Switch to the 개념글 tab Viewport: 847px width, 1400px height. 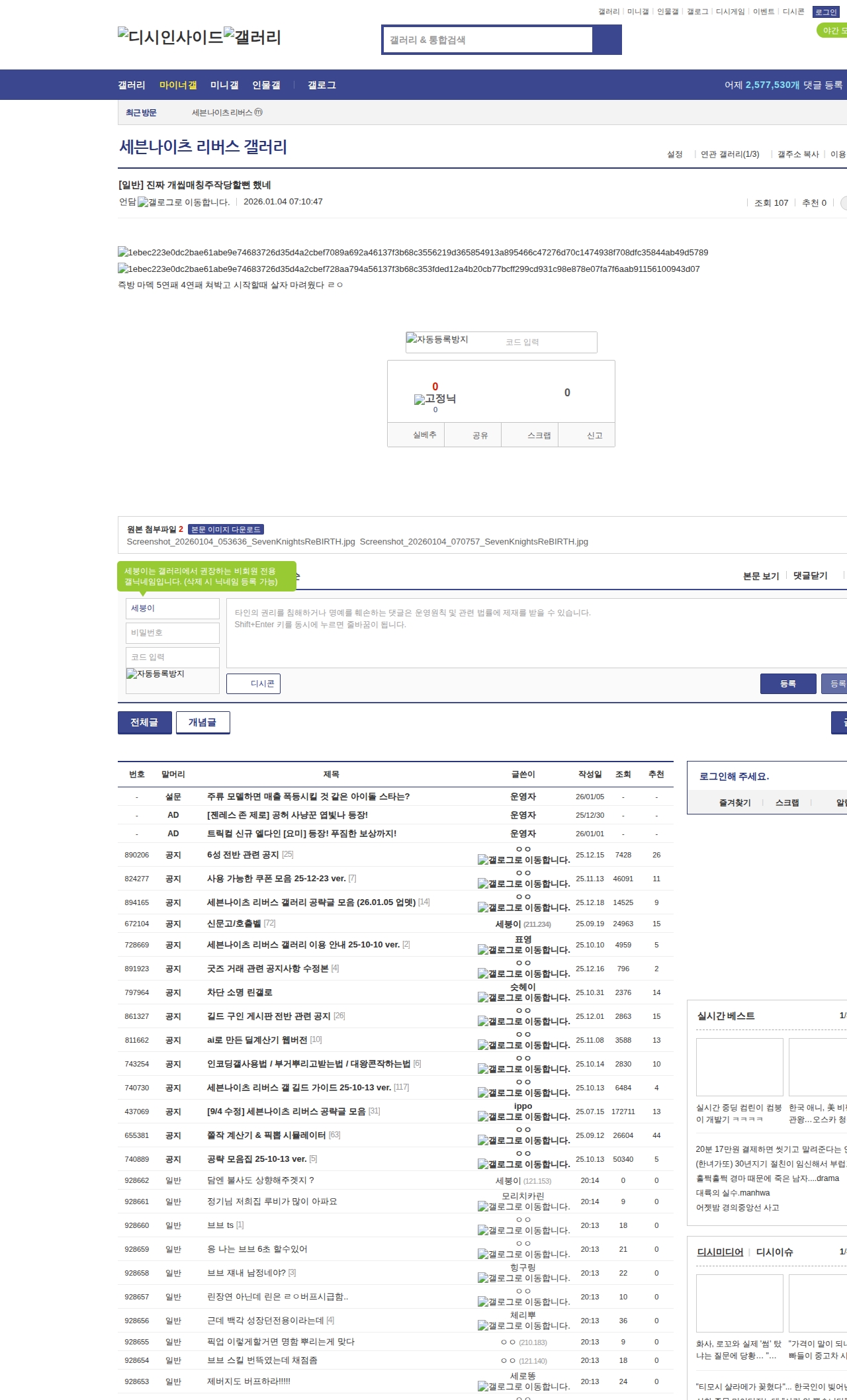[x=202, y=722]
